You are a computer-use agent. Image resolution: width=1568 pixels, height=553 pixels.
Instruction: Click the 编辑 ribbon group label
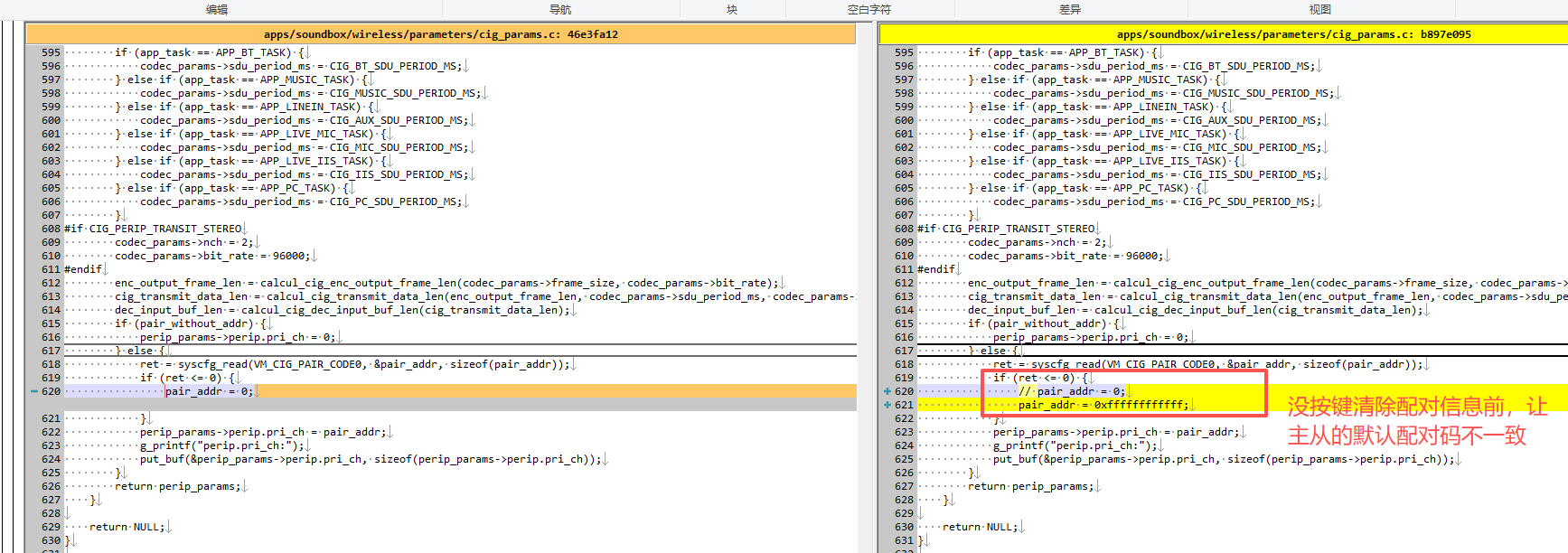point(217,9)
